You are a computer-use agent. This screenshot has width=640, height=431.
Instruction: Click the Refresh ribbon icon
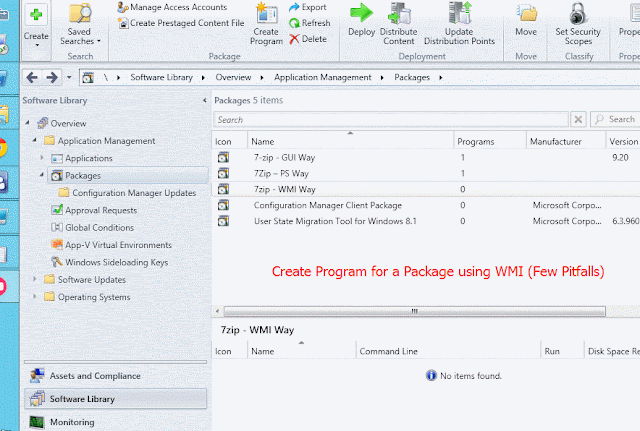(x=294, y=23)
